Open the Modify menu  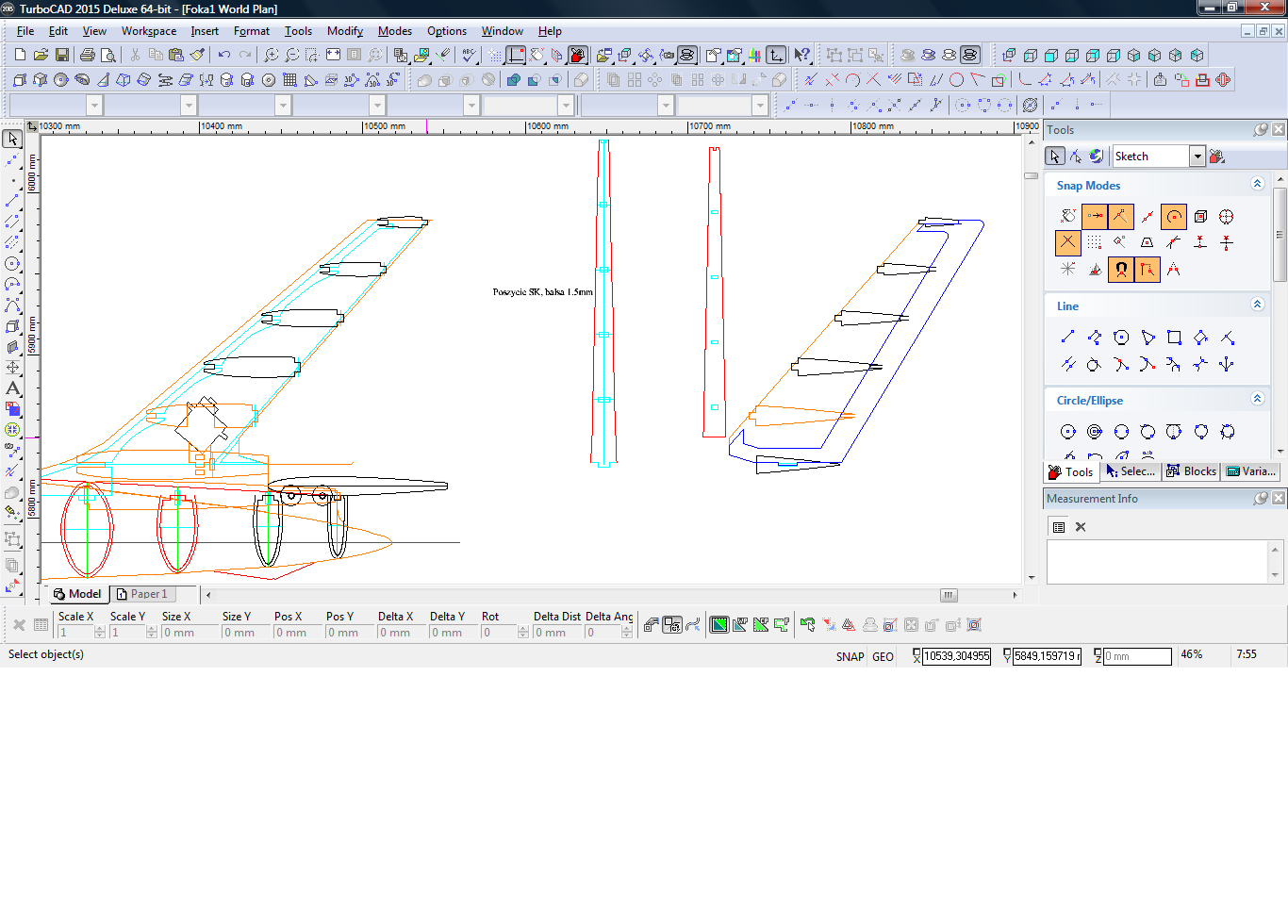point(344,31)
